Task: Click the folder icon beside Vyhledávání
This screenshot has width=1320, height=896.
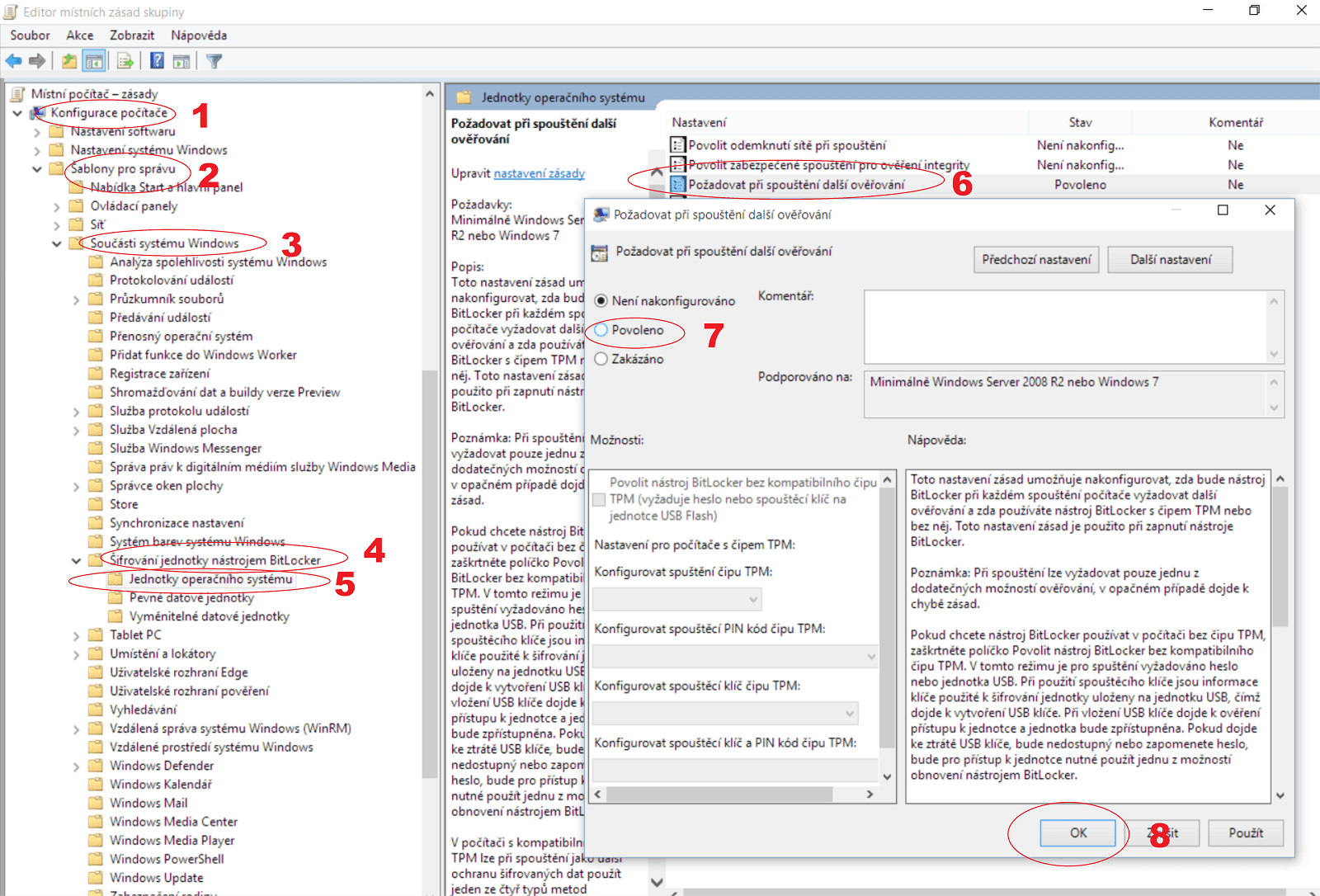Action: [96, 710]
